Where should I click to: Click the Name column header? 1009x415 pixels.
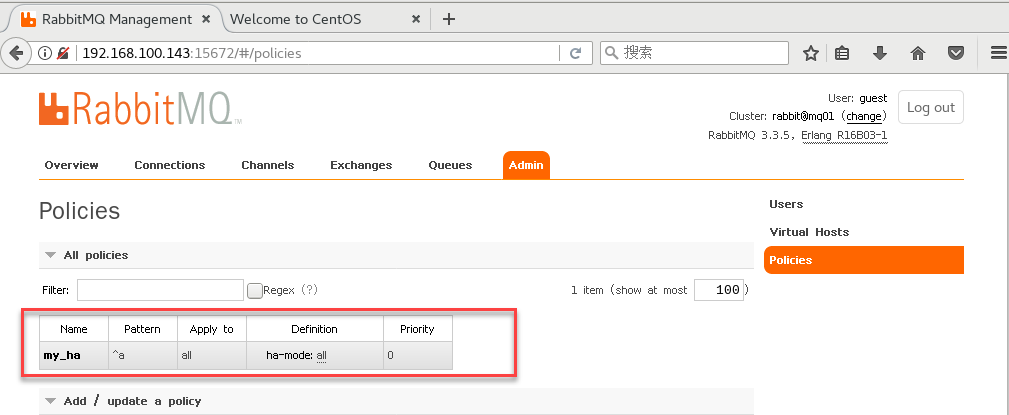(x=74, y=329)
